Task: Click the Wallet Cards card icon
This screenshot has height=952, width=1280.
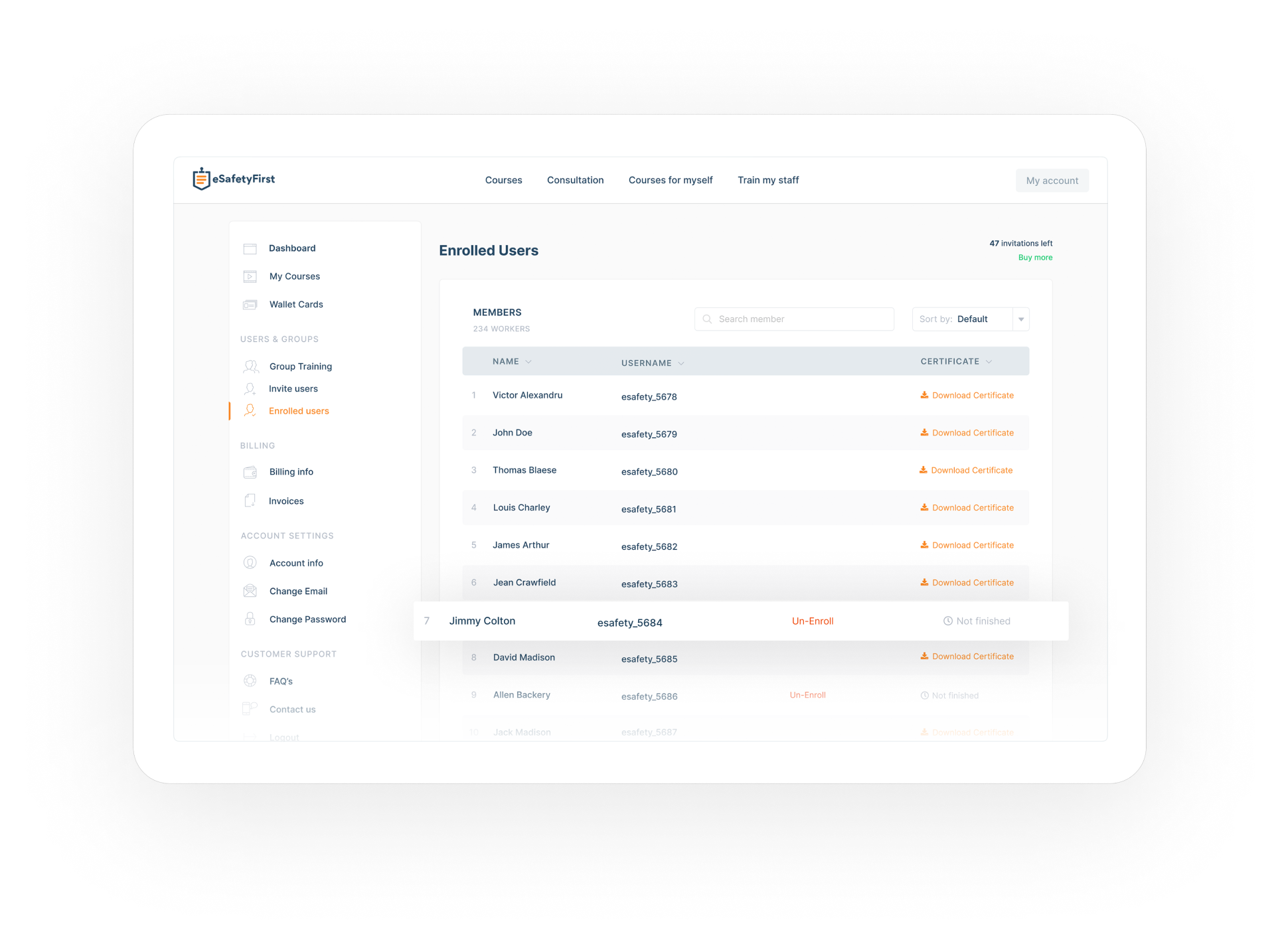Action: click(250, 305)
